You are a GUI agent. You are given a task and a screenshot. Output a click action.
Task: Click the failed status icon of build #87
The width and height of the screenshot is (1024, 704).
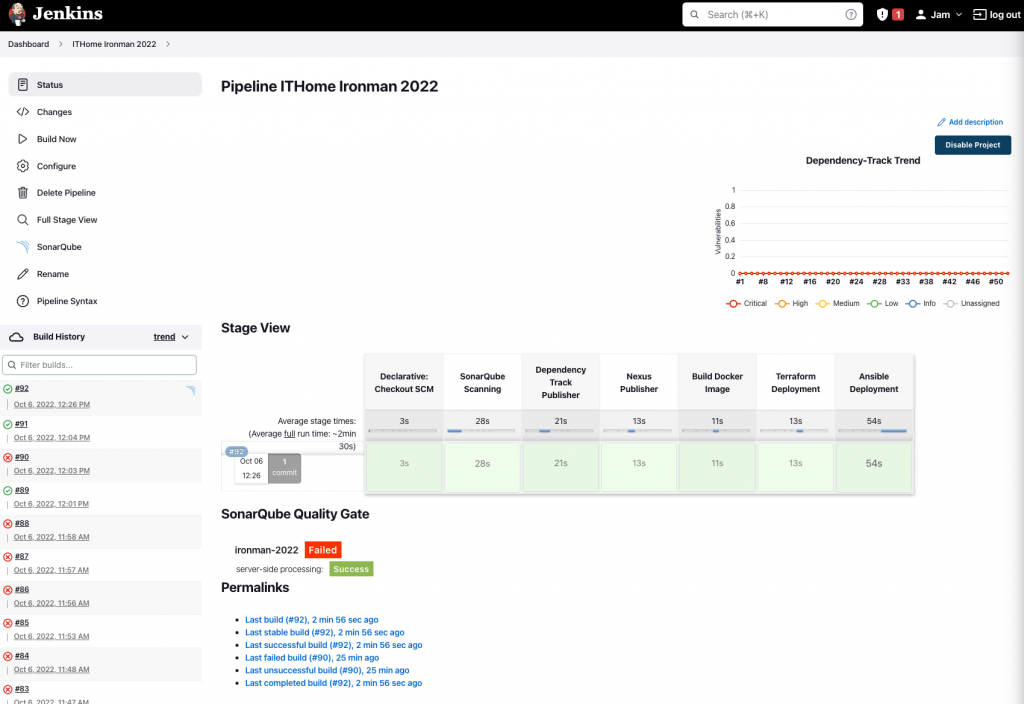tap(8, 557)
